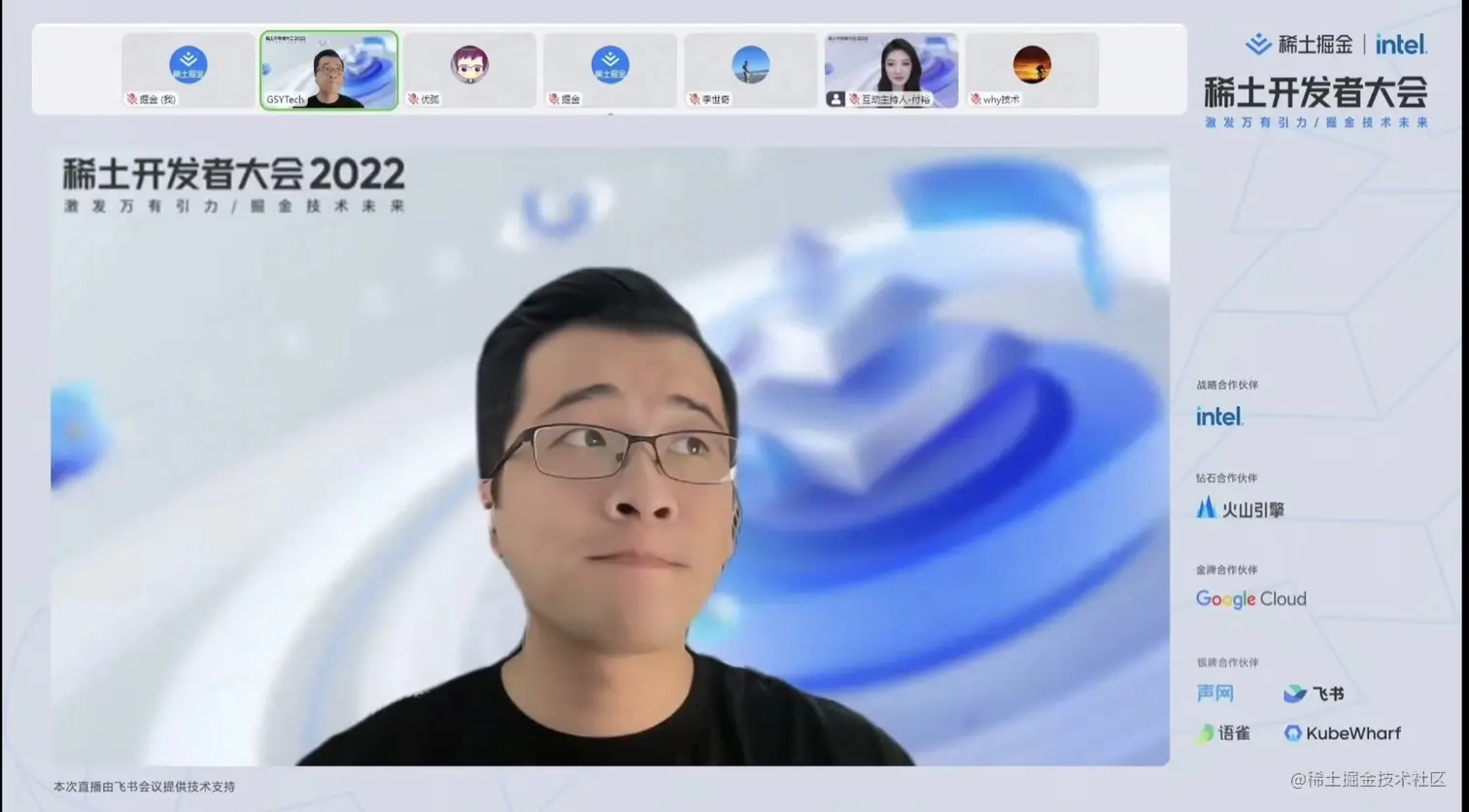This screenshot has height=812, width=1469.
Task: Click the muted mic icon beside 互动主持人-付裕
Action: click(854, 99)
